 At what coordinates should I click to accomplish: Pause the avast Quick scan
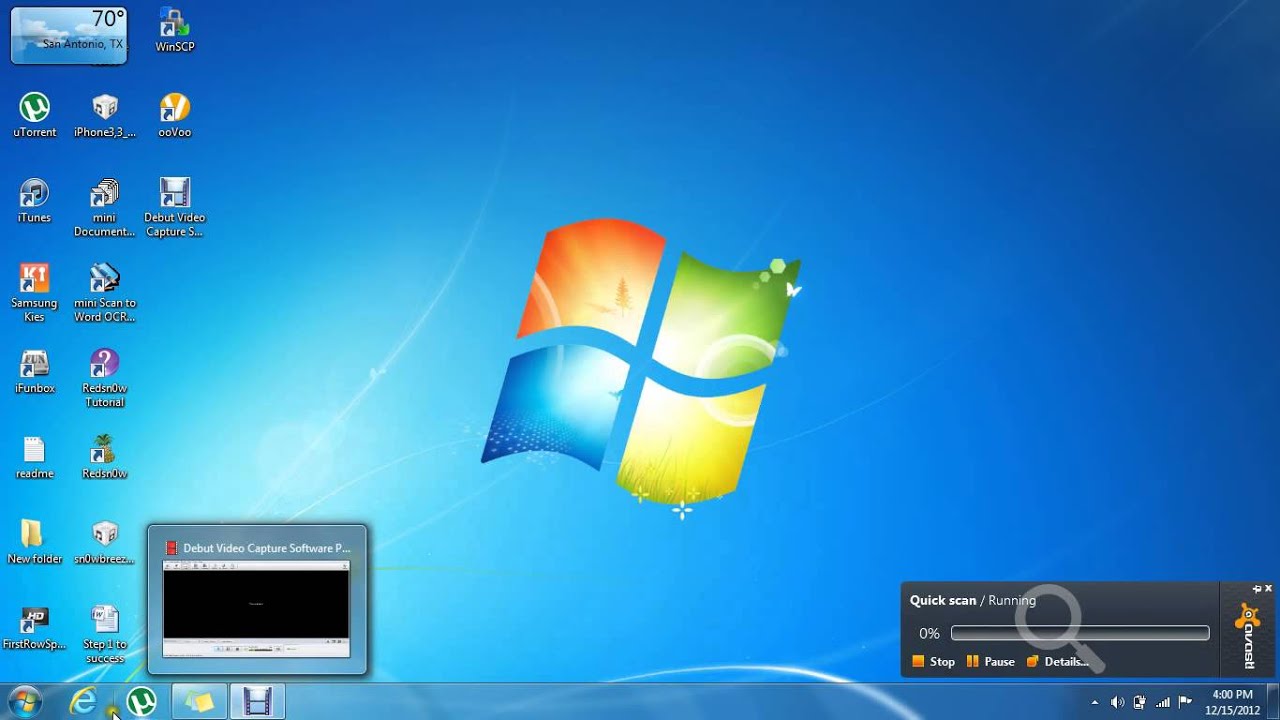(991, 661)
